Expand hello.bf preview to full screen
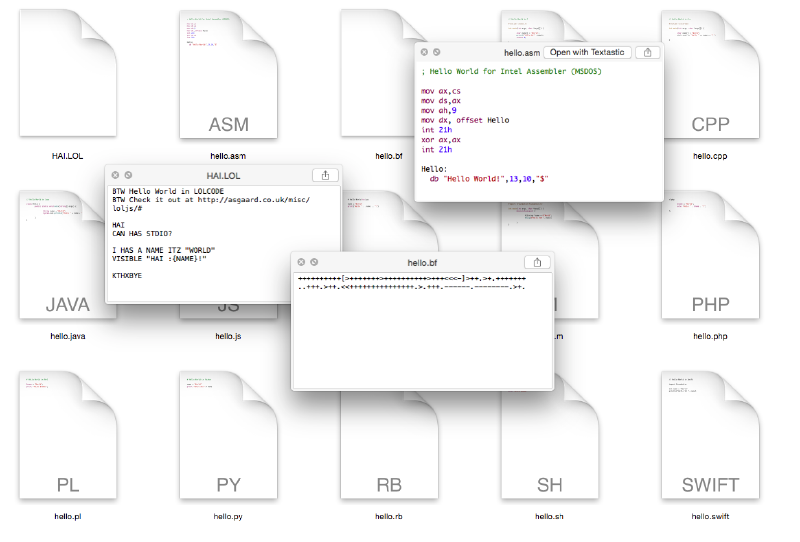The width and height of the screenshot is (800, 542). [x=313, y=262]
